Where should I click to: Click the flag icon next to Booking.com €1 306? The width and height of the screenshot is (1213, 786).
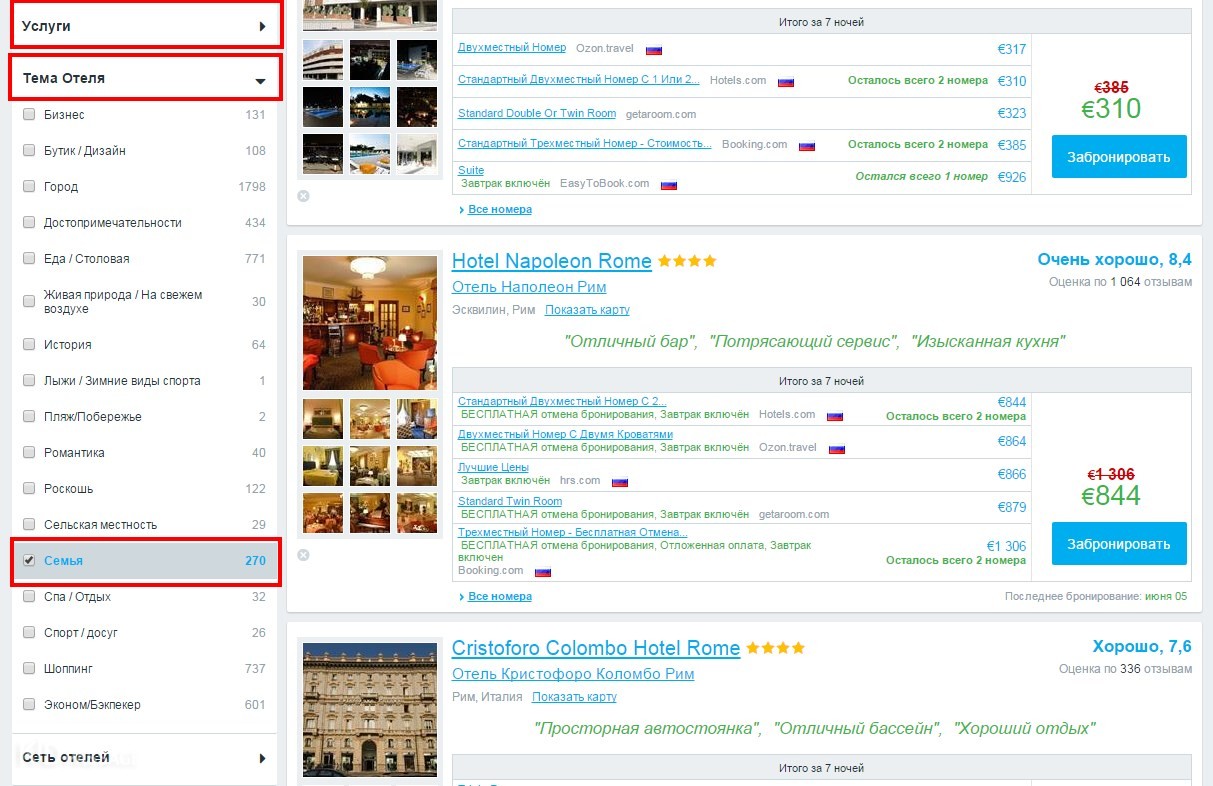pyautogui.click(x=543, y=572)
